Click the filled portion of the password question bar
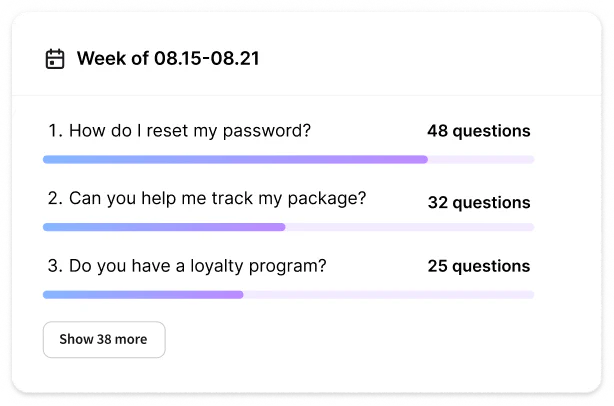The image size is (614, 406). point(235,159)
